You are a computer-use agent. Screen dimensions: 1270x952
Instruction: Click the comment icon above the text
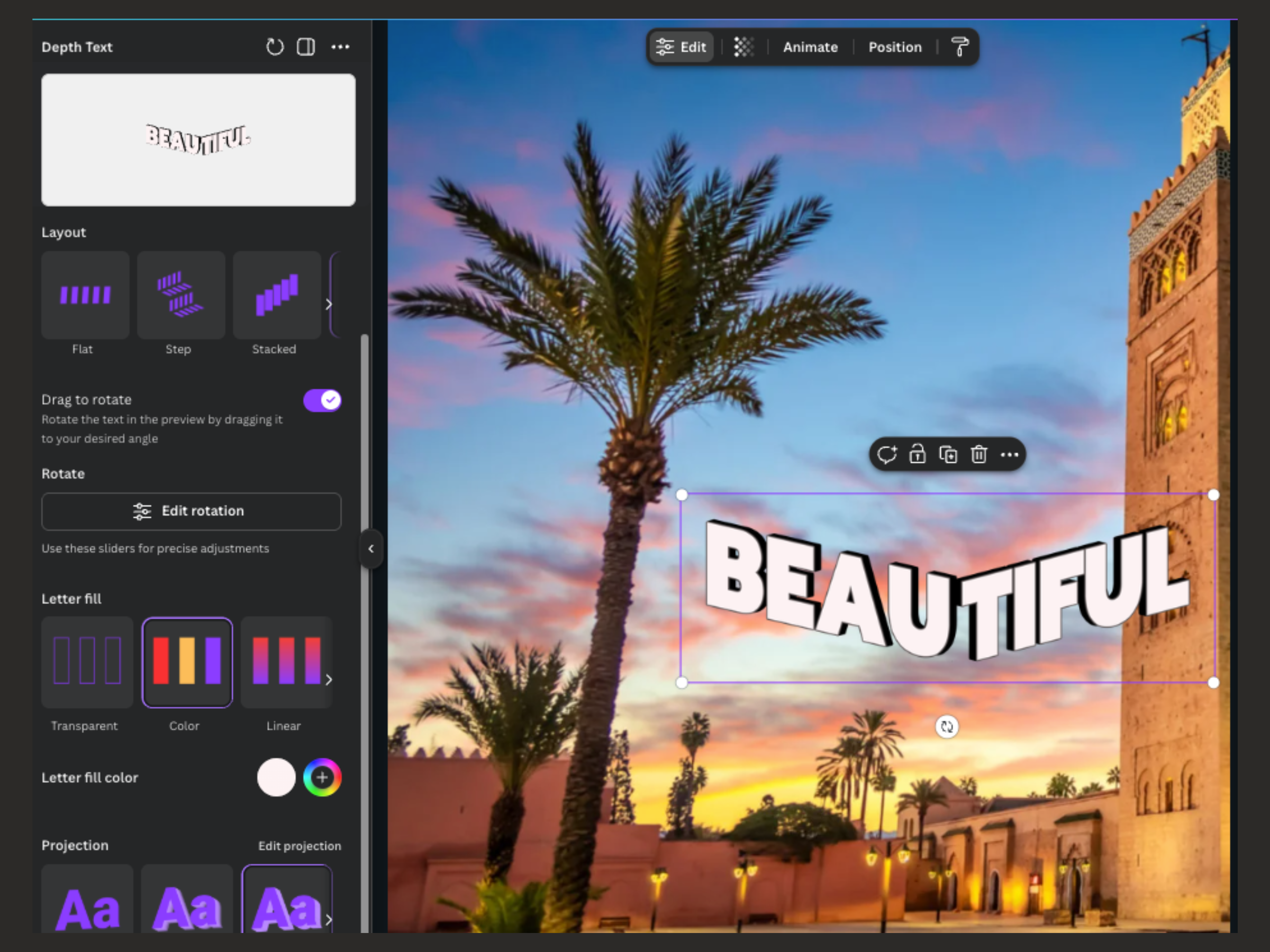coord(886,454)
